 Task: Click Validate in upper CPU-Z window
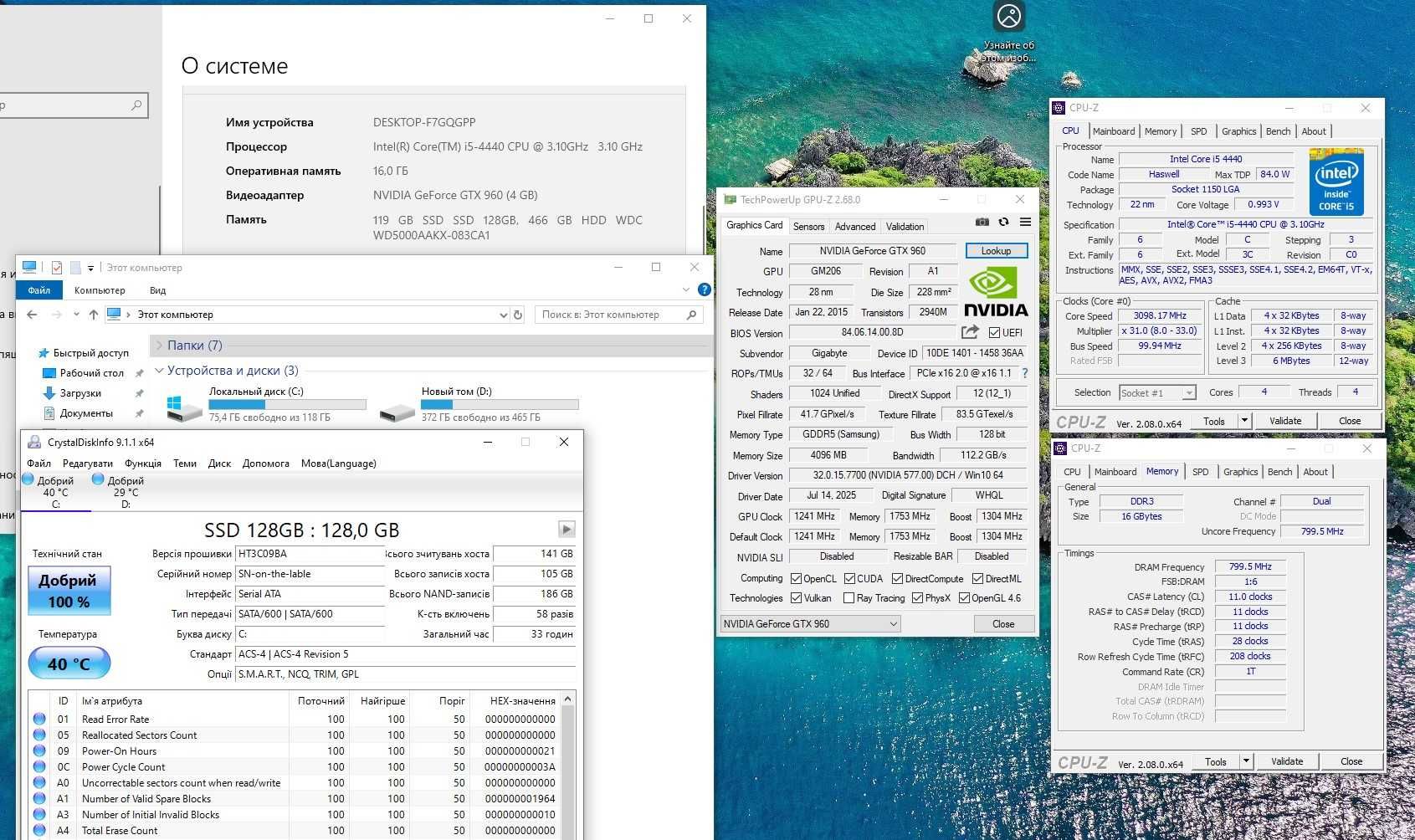click(x=1285, y=421)
